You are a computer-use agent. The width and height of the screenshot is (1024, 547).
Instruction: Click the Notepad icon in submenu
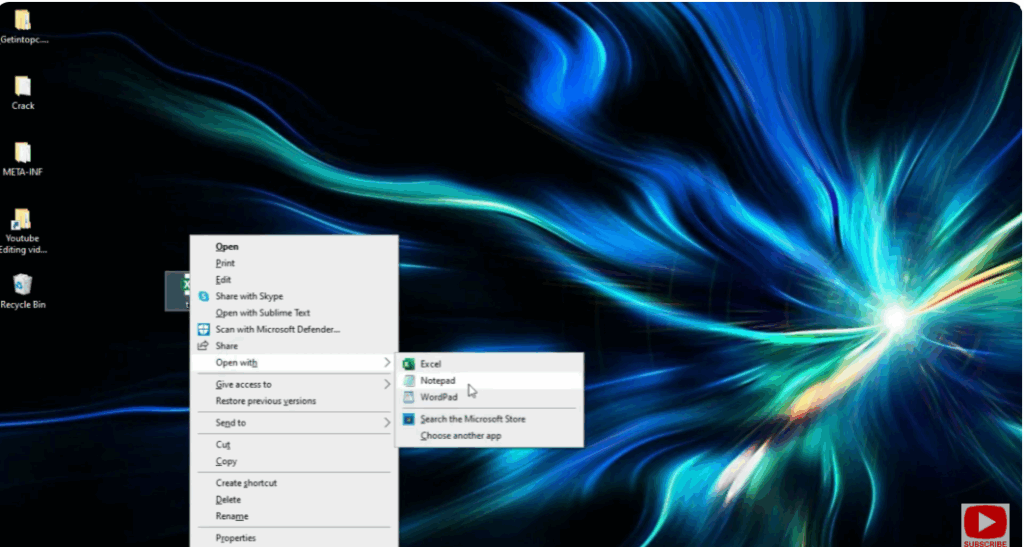click(409, 381)
